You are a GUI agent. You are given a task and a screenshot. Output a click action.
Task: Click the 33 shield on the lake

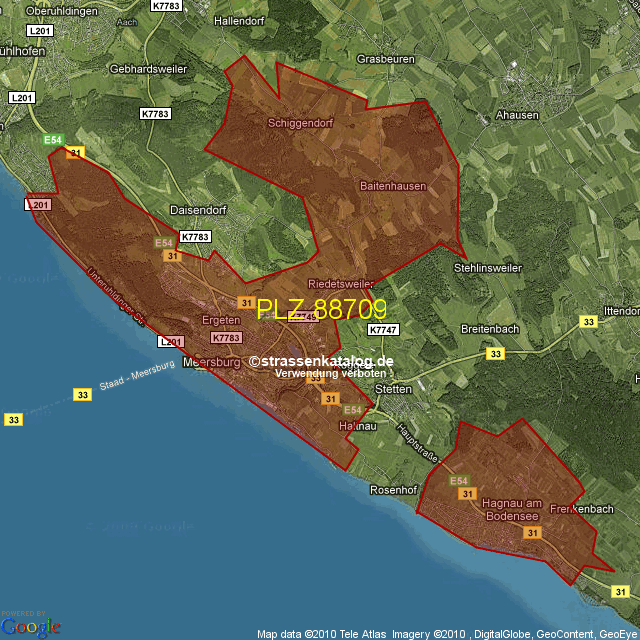(x=82, y=395)
